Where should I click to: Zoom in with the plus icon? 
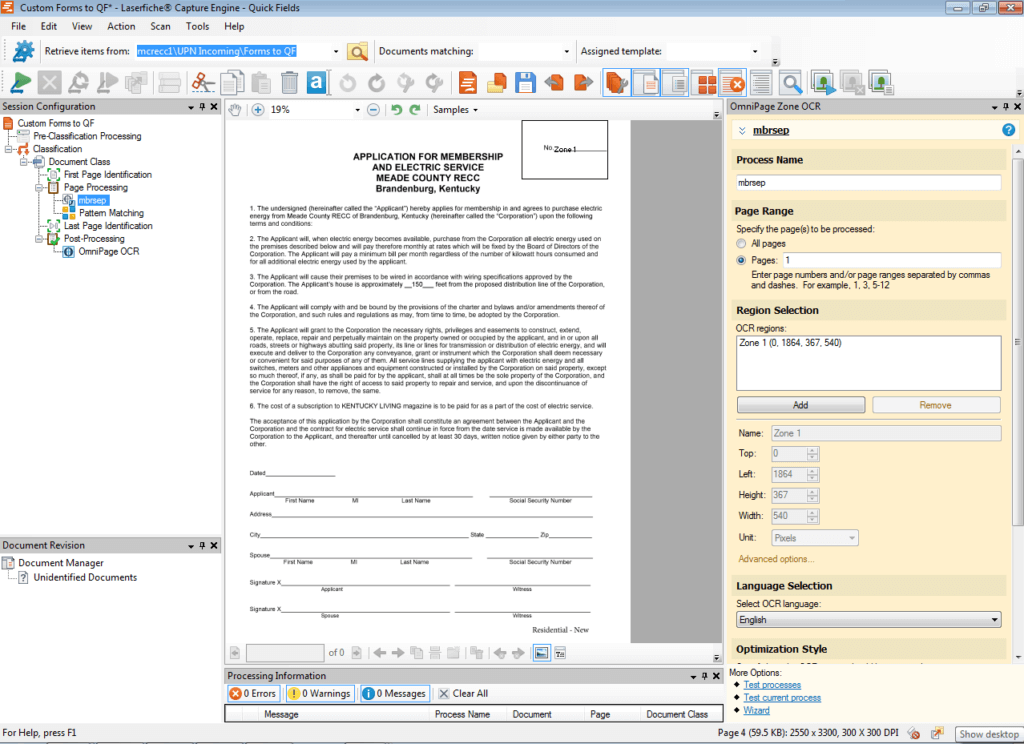pos(258,110)
